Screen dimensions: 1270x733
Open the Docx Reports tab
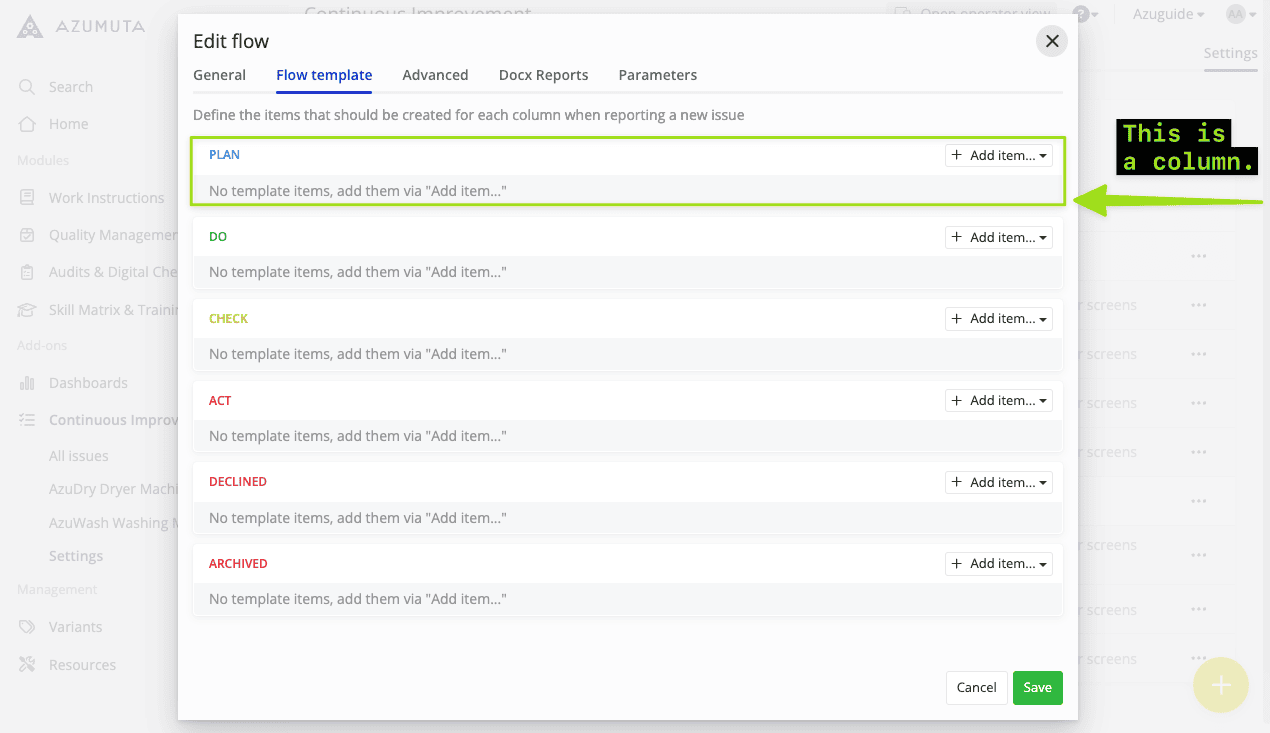pyautogui.click(x=543, y=75)
